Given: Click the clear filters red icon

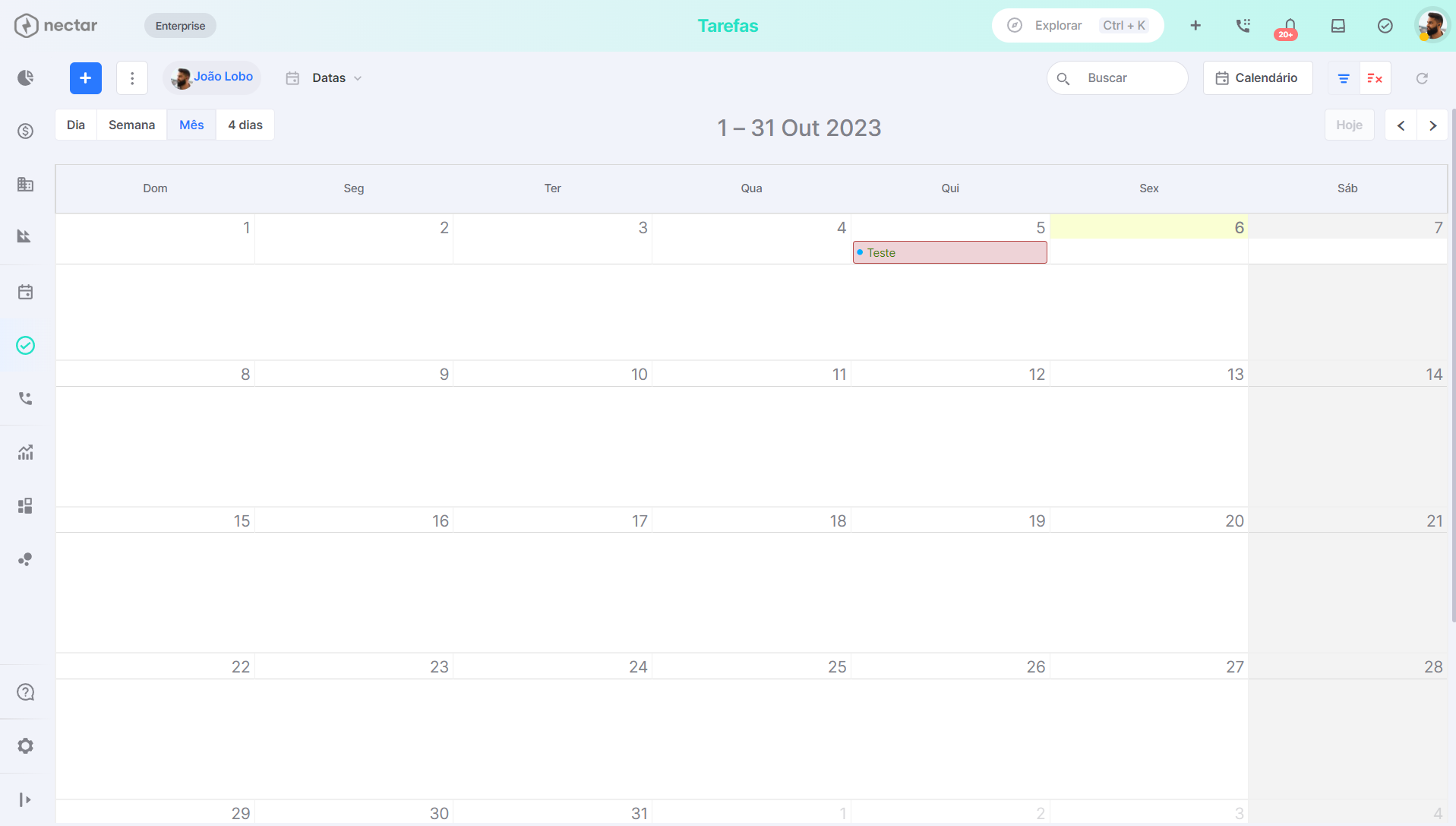Looking at the screenshot, I should pos(1375,78).
